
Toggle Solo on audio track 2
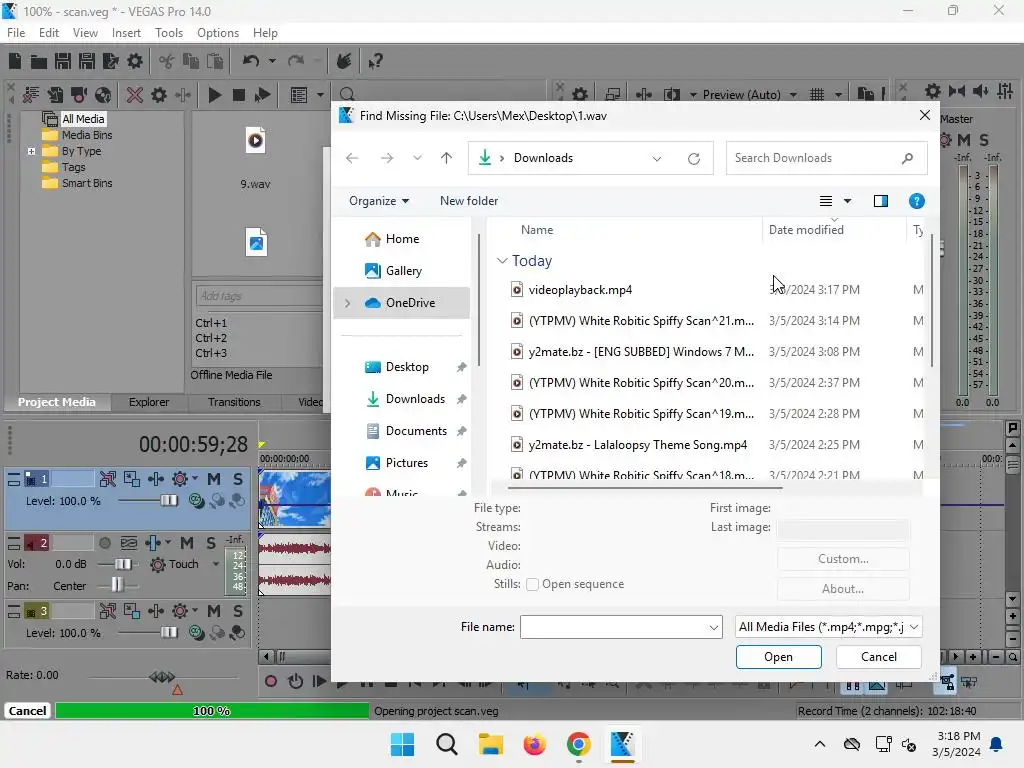coord(211,543)
